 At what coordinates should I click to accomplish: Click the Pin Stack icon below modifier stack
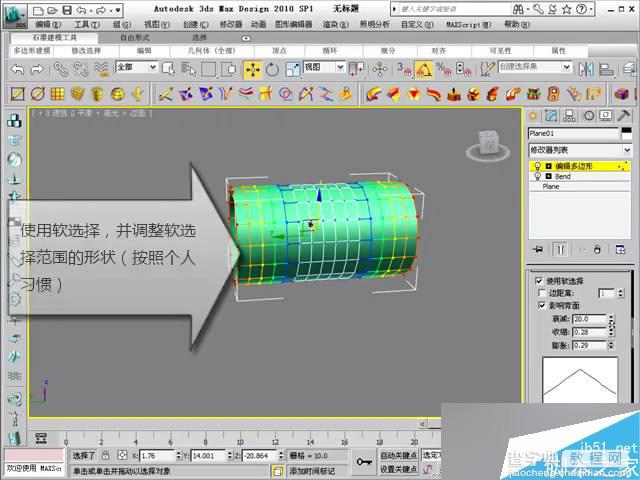point(538,249)
